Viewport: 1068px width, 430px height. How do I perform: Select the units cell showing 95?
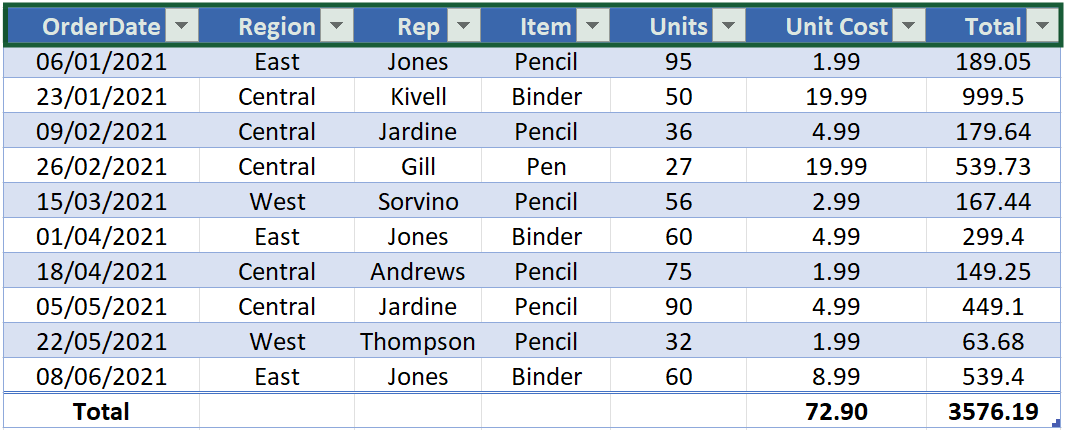678,62
